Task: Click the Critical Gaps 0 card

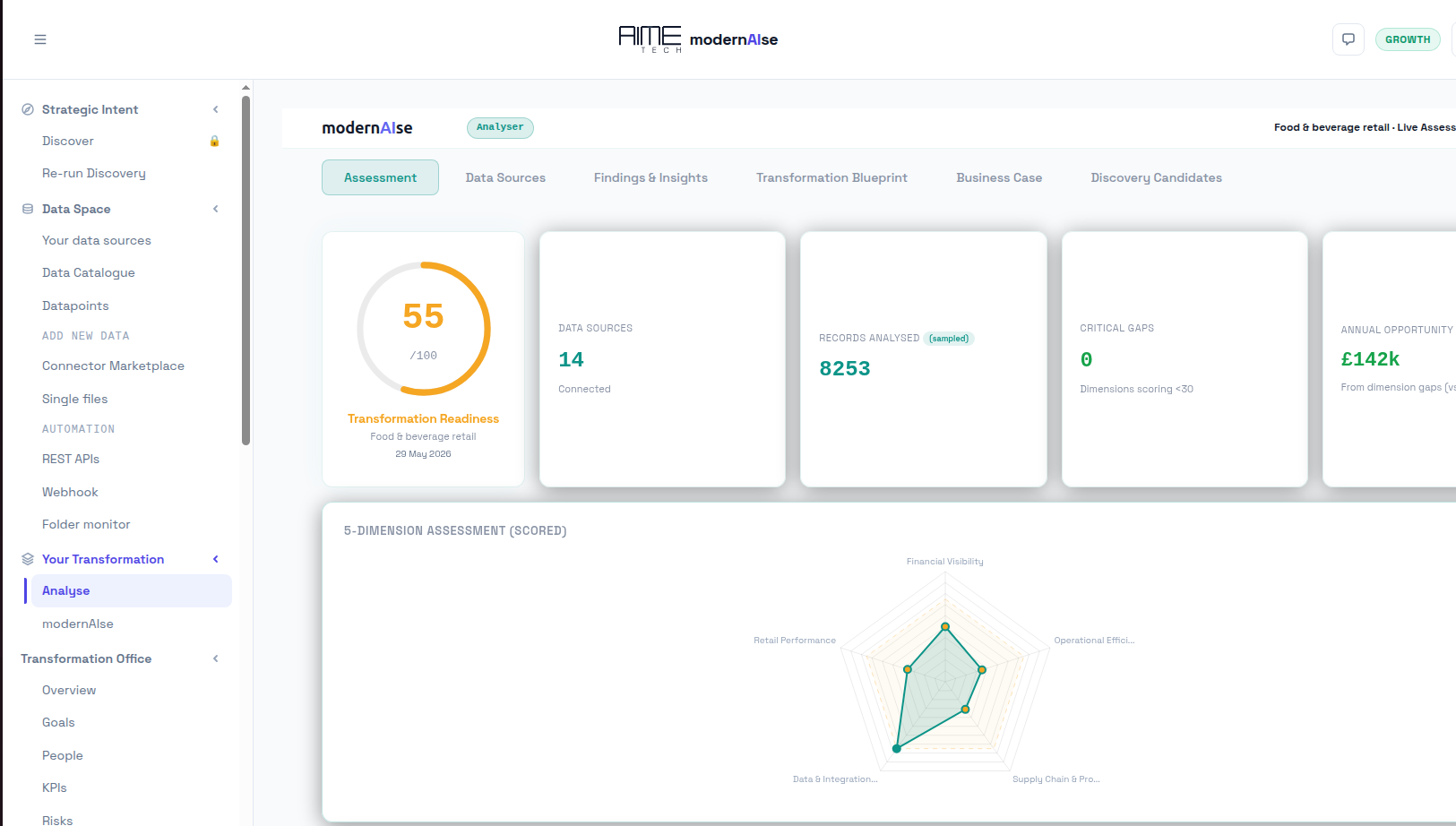Action: click(1185, 359)
